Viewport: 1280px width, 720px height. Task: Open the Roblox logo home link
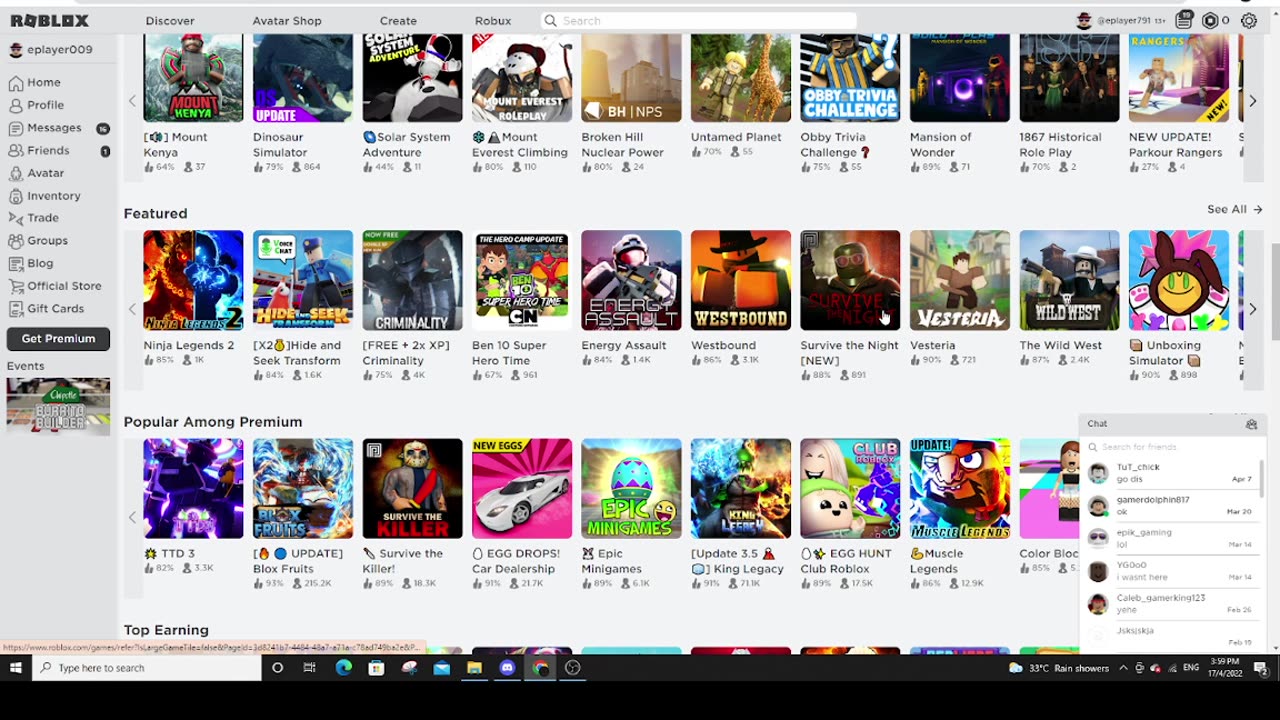pyautogui.click(x=50, y=20)
